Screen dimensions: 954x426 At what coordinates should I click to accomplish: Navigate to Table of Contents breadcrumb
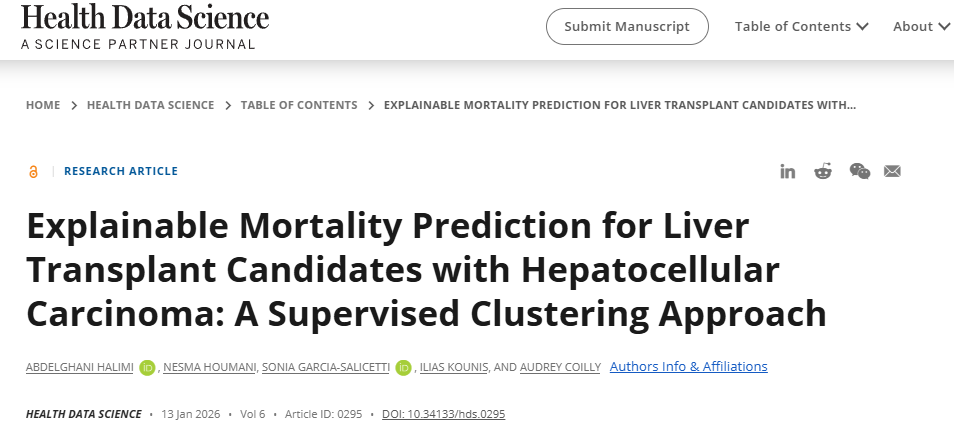pos(299,105)
